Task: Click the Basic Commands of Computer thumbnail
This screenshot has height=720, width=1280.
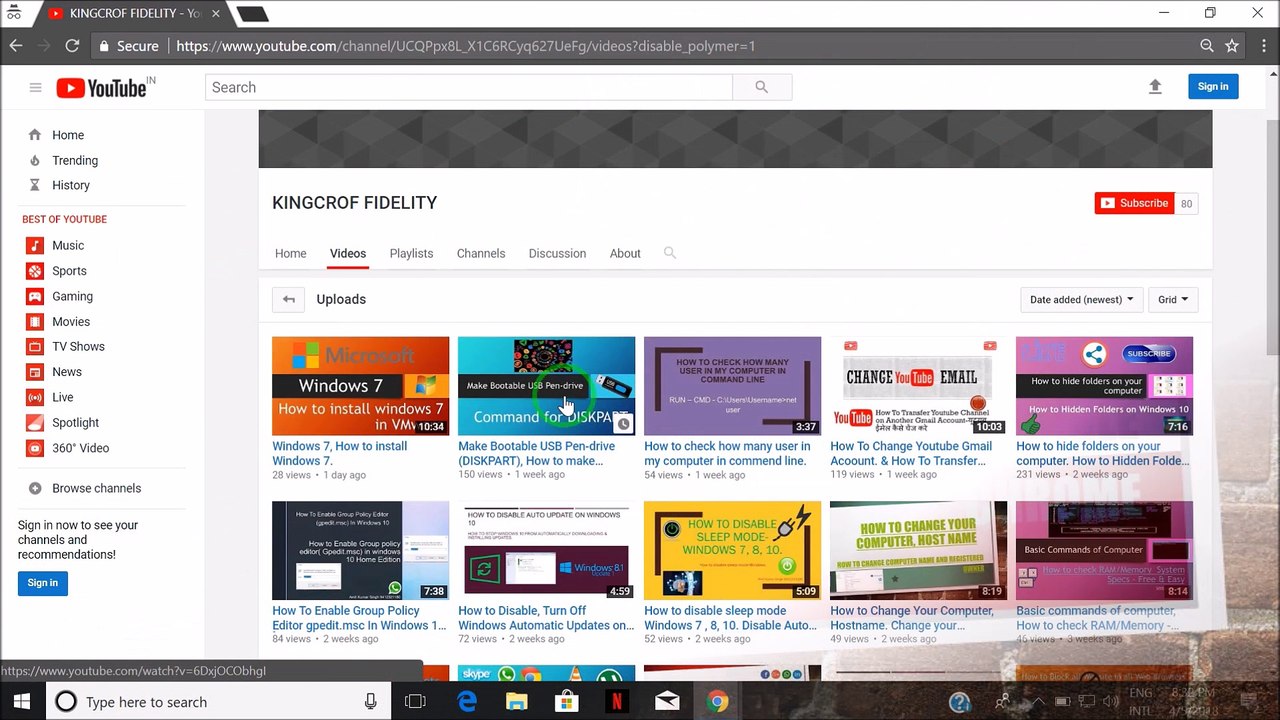Action: 1104,550
